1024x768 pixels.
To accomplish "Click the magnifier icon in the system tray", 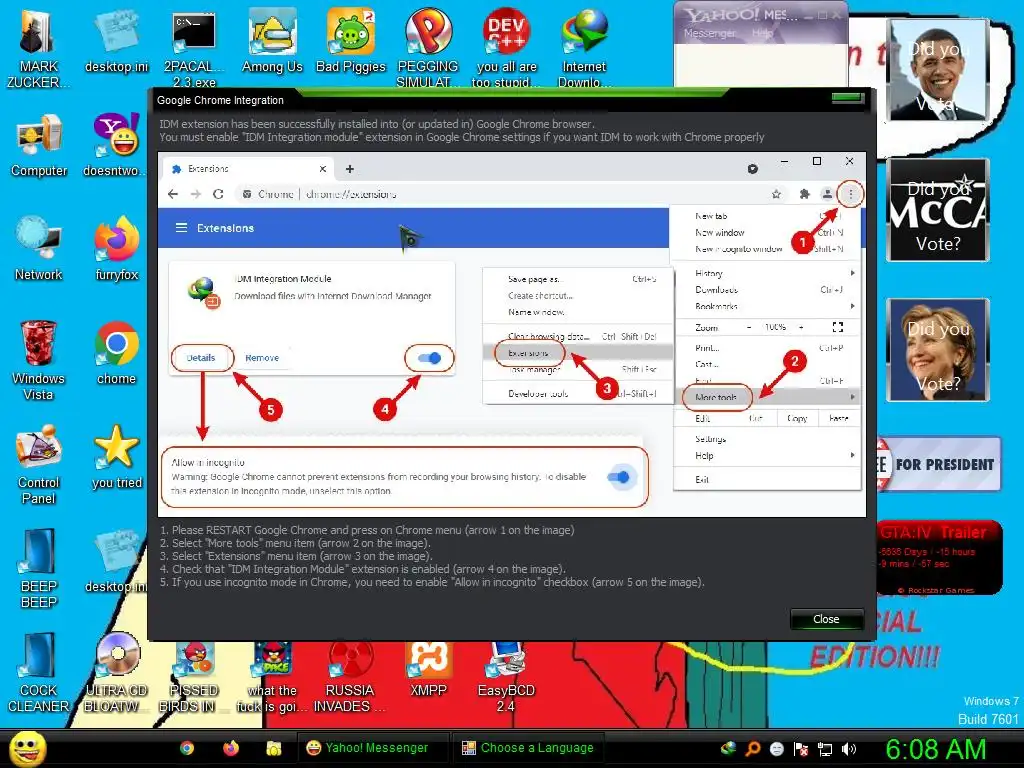I will (x=753, y=748).
